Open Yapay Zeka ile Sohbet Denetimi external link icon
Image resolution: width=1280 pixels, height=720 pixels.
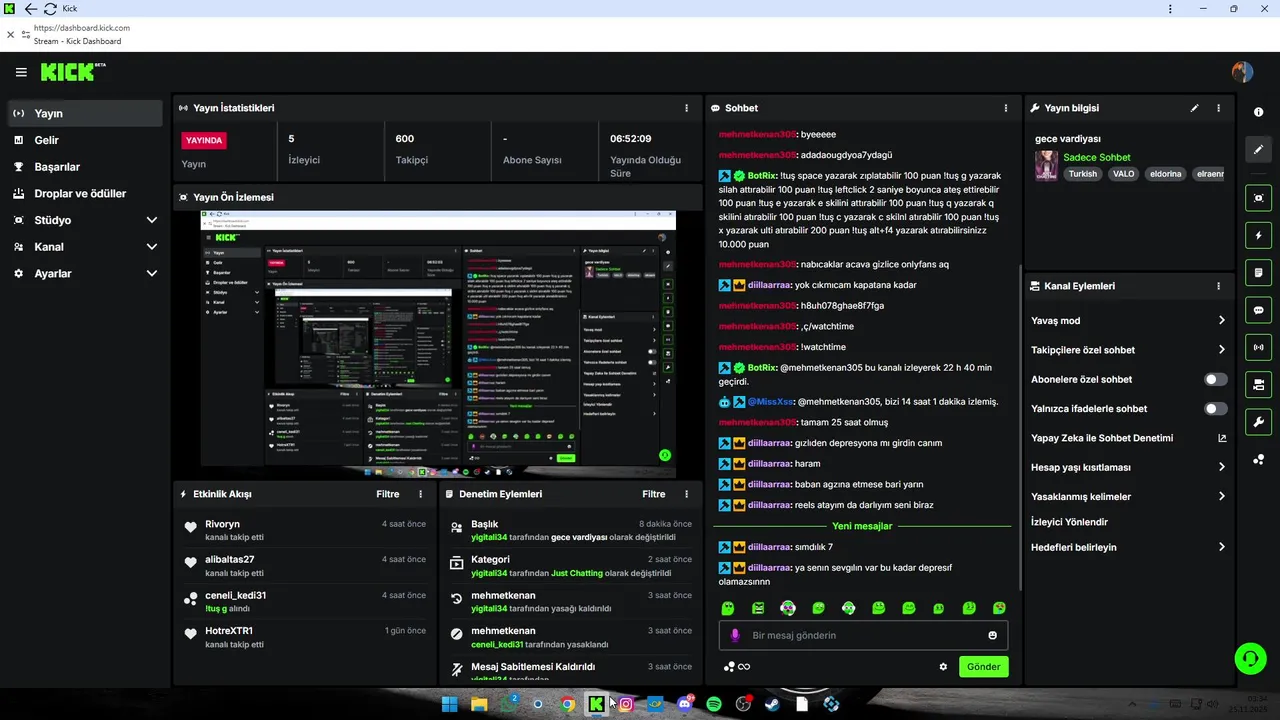tap(1222, 438)
